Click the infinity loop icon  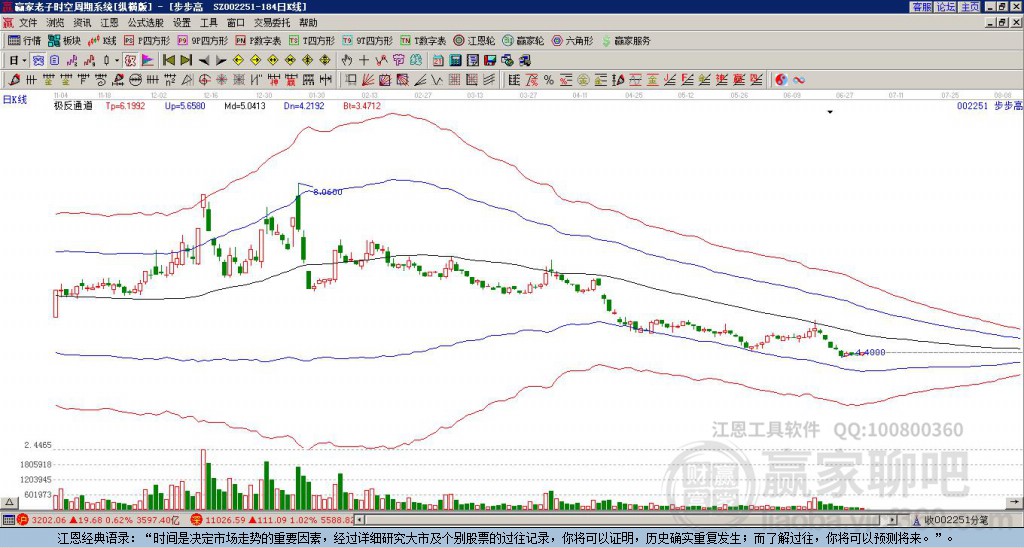pyautogui.click(x=799, y=80)
